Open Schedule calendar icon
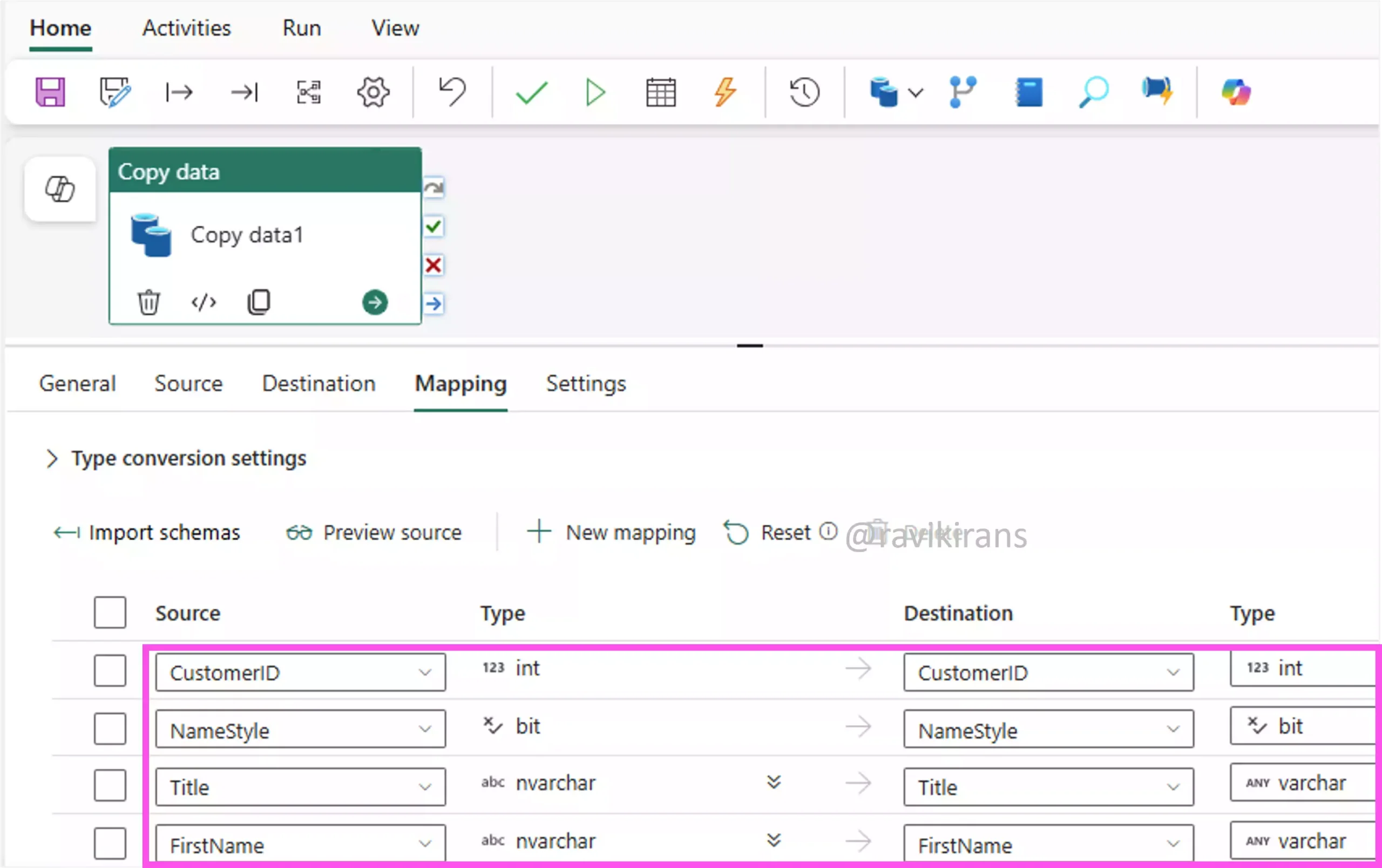The width and height of the screenshot is (1382, 868). (x=661, y=92)
